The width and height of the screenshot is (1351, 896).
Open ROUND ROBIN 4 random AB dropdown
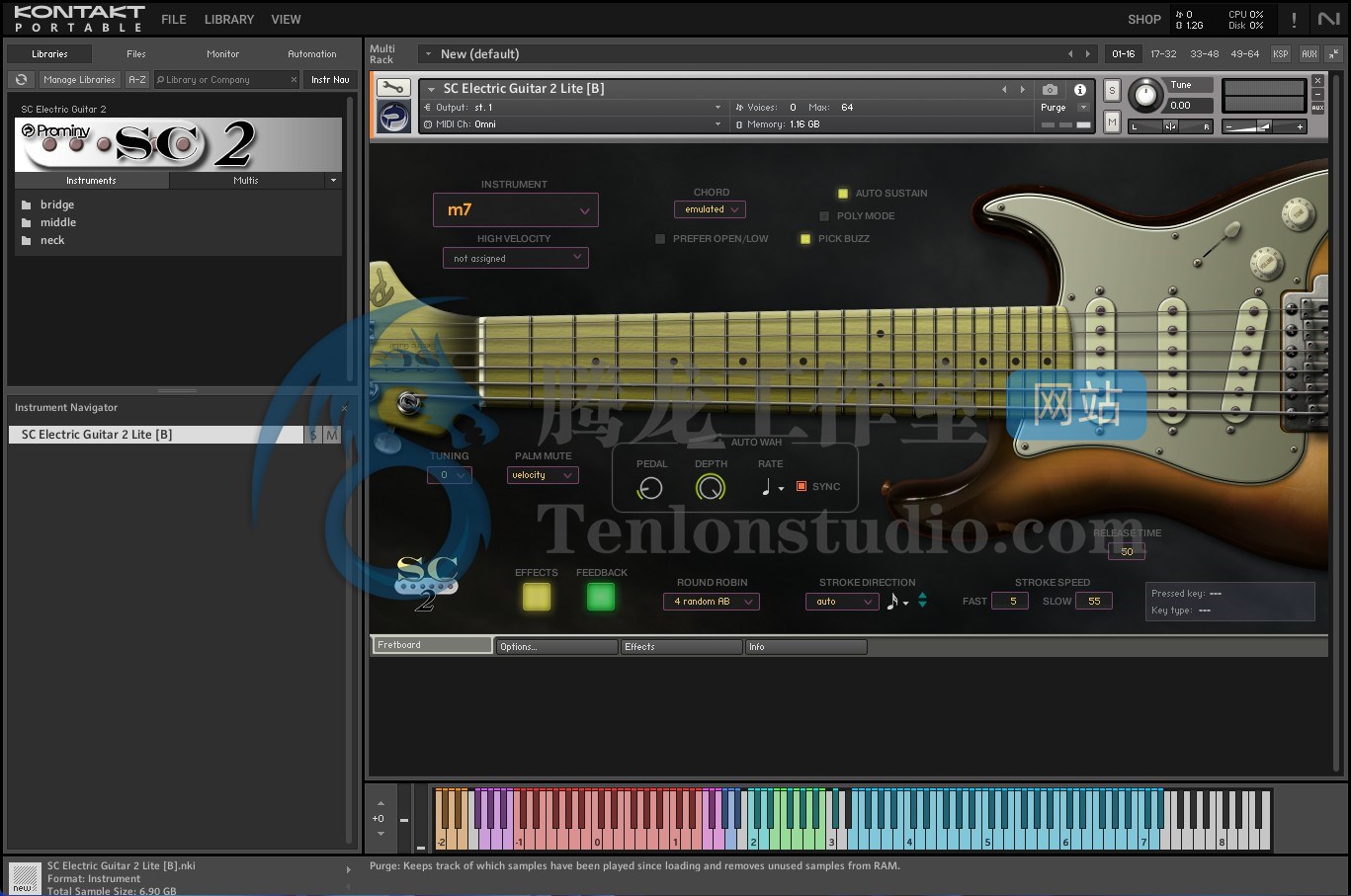(x=711, y=601)
